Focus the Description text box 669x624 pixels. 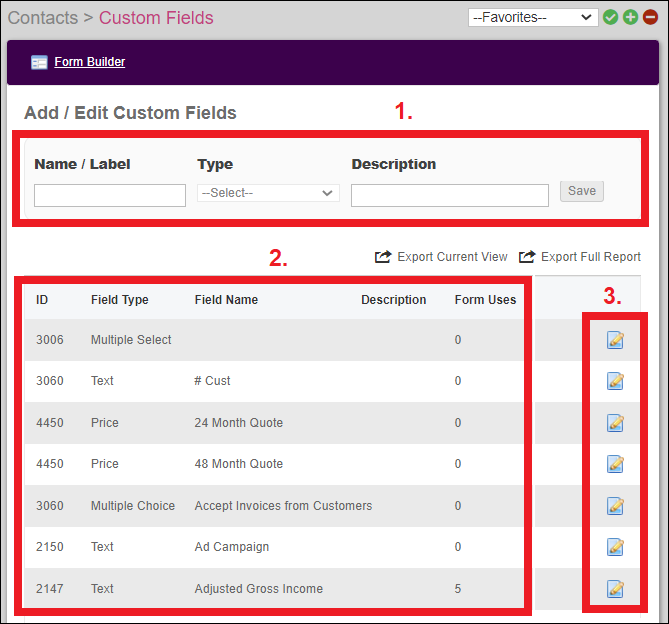click(x=449, y=195)
